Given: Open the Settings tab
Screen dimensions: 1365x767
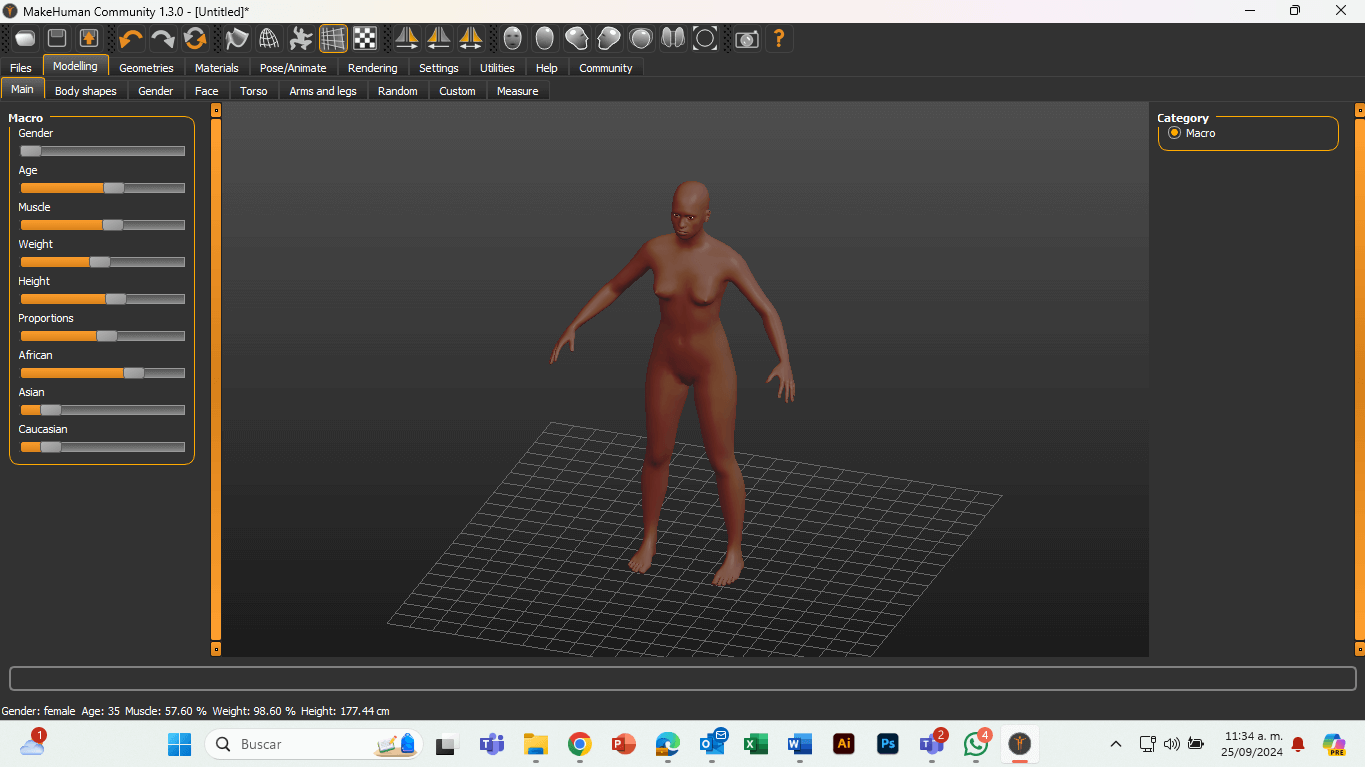Looking at the screenshot, I should pos(439,68).
